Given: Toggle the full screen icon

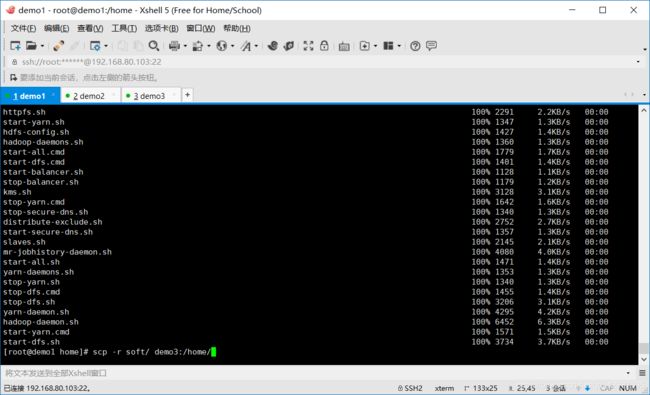Looking at the screenshot, I should click(308, 46).
